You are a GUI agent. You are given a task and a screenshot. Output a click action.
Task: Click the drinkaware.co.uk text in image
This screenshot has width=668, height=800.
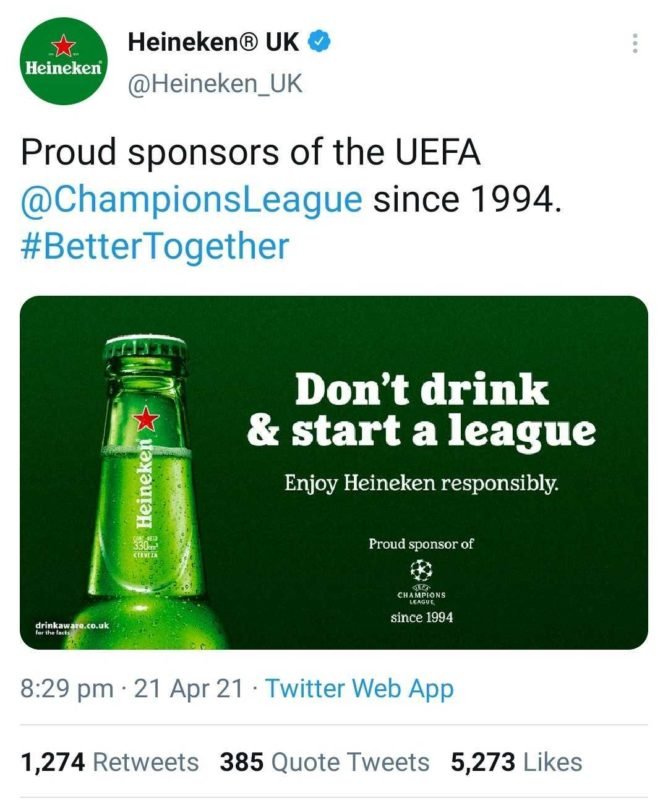point(71,625)
